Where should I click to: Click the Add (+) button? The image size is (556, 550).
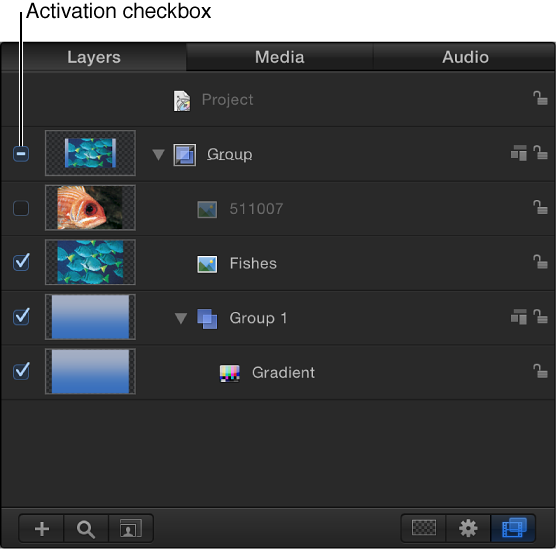pyautogui.click(x=41, y=529)
